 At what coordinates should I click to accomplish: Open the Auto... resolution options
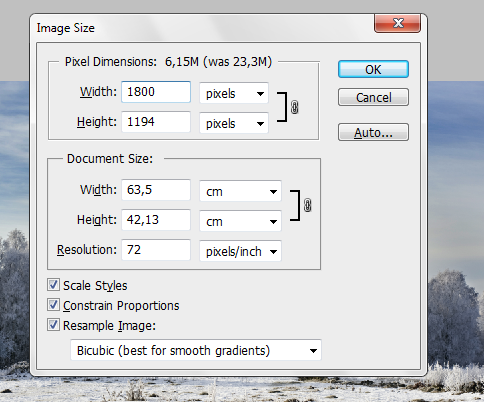373,132
